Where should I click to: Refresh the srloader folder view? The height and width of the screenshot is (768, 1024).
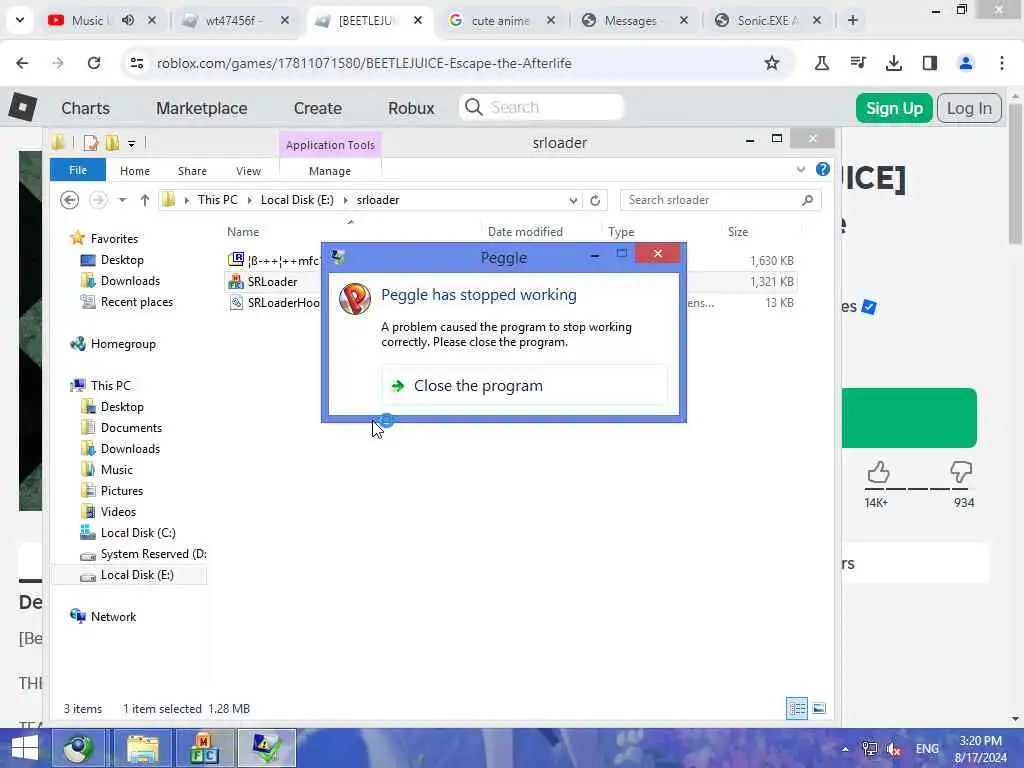[x=595, y=200]
